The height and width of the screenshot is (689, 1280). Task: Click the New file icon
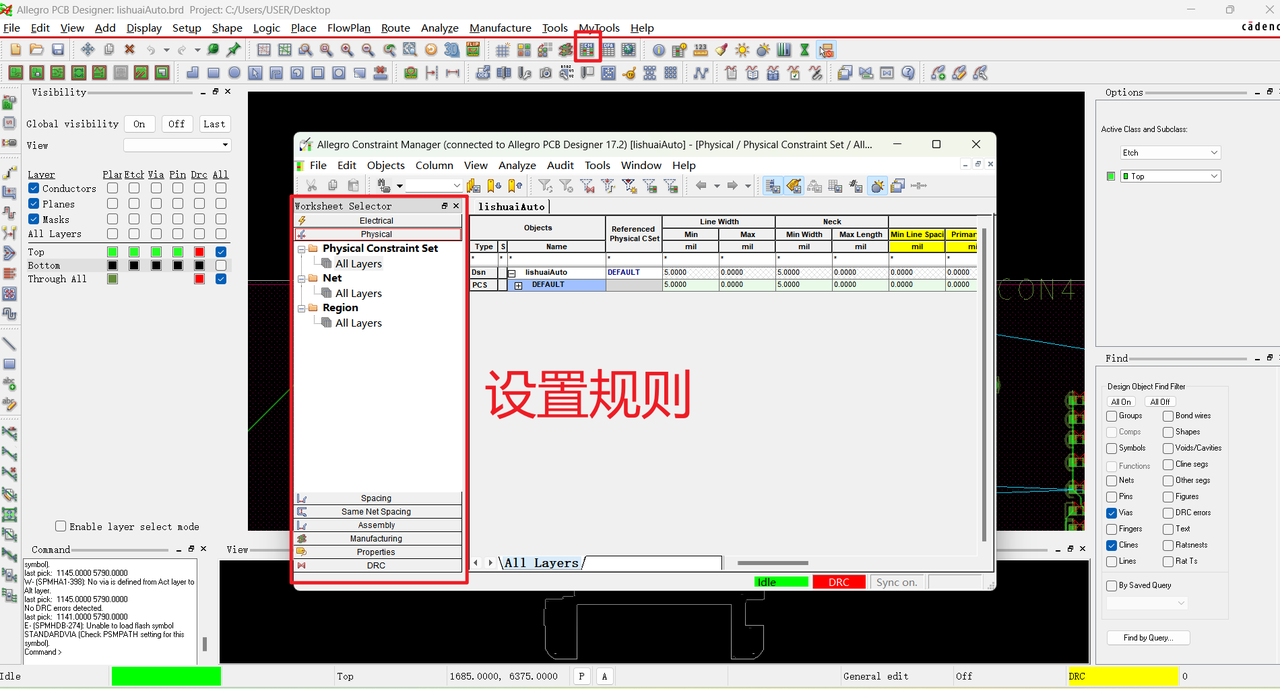click(x=14, y=49)
